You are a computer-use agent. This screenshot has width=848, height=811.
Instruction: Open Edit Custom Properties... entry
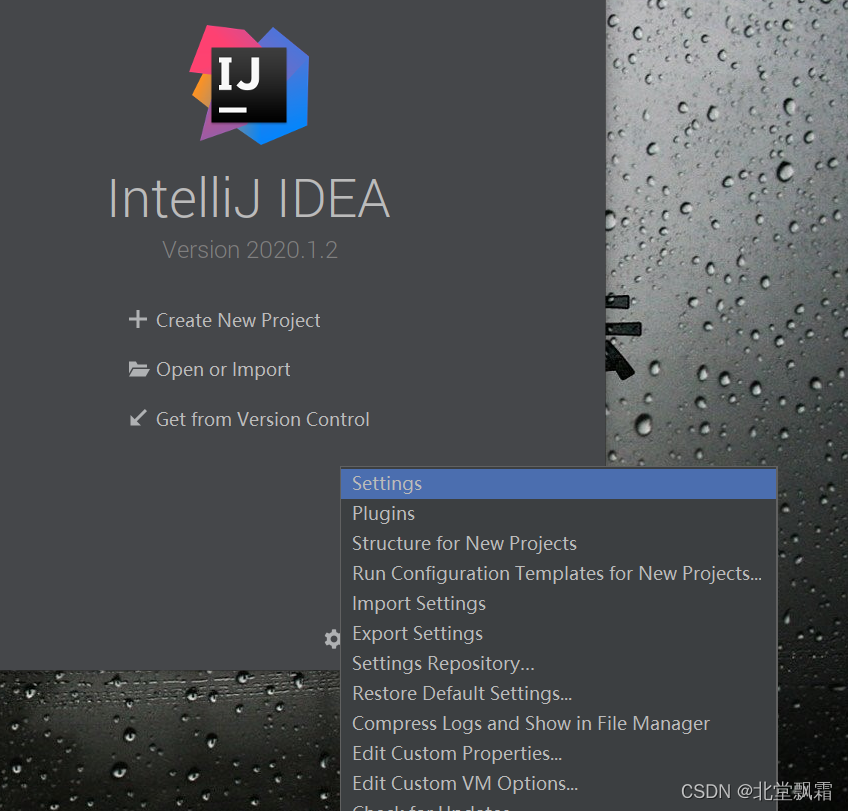[x=559, y=754]
